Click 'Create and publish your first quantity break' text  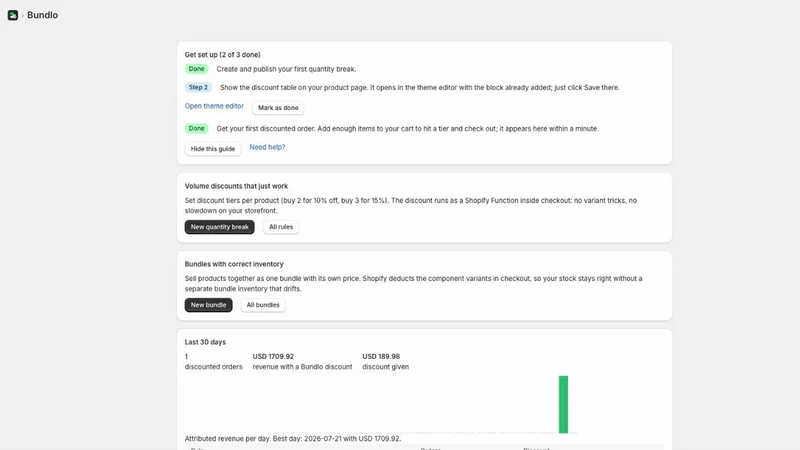[286, 69]
